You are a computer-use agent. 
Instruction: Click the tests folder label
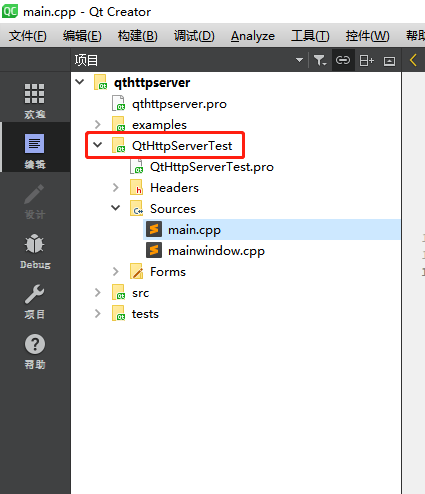[x=145, y=314]
